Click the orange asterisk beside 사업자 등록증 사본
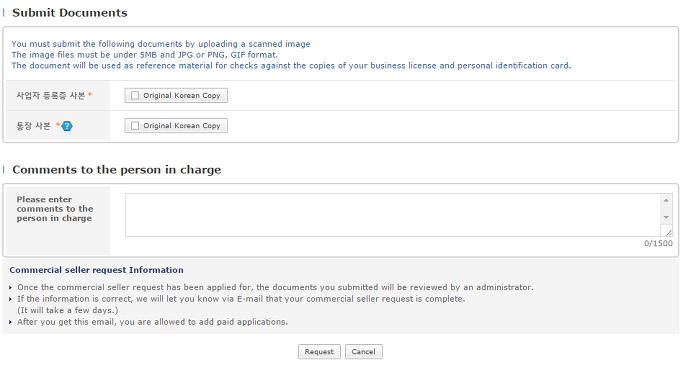 tap(90, 94)
